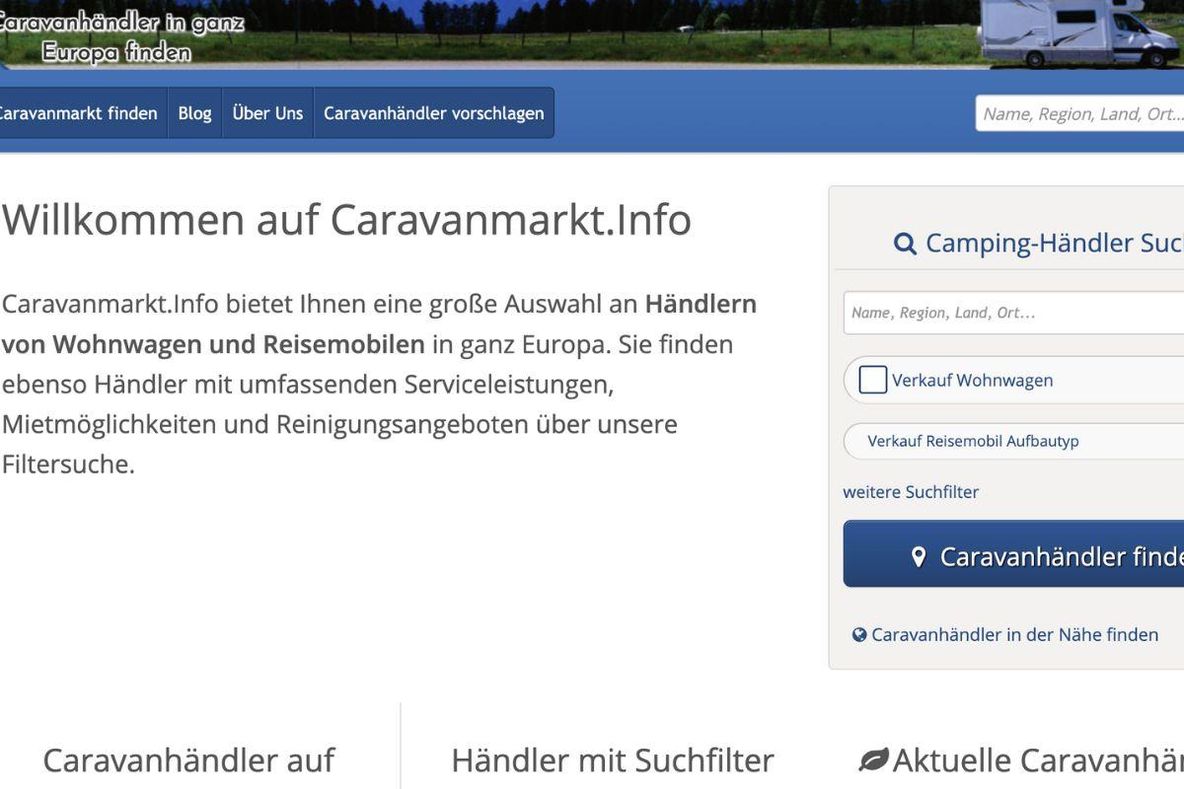Screen dimensions: 1184x789
Task: Tick the Verkauf Wohnwagen checkbox
Action: (873, 380)
